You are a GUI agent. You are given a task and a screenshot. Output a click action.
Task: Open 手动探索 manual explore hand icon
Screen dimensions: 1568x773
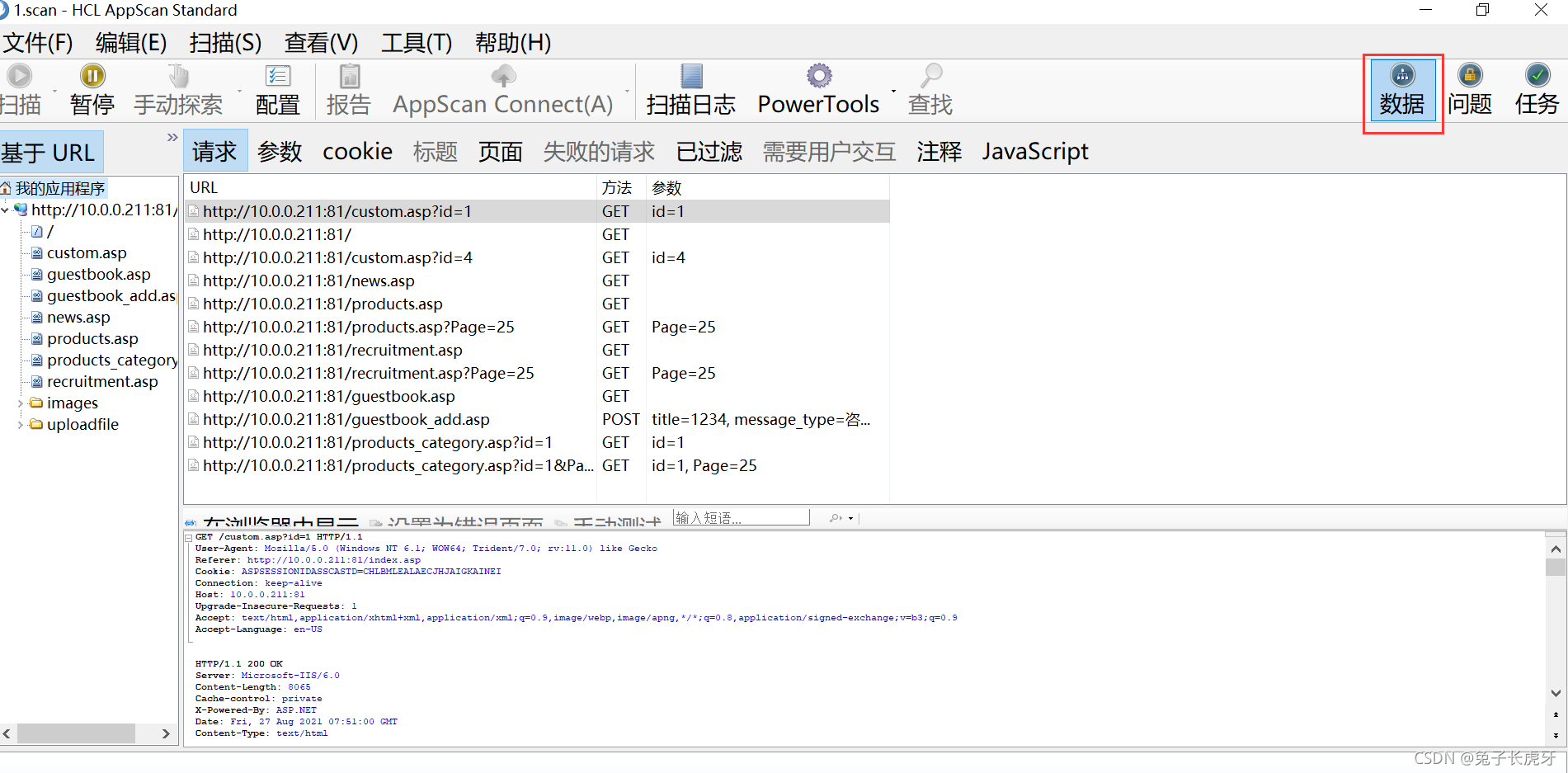pos(178,76)
